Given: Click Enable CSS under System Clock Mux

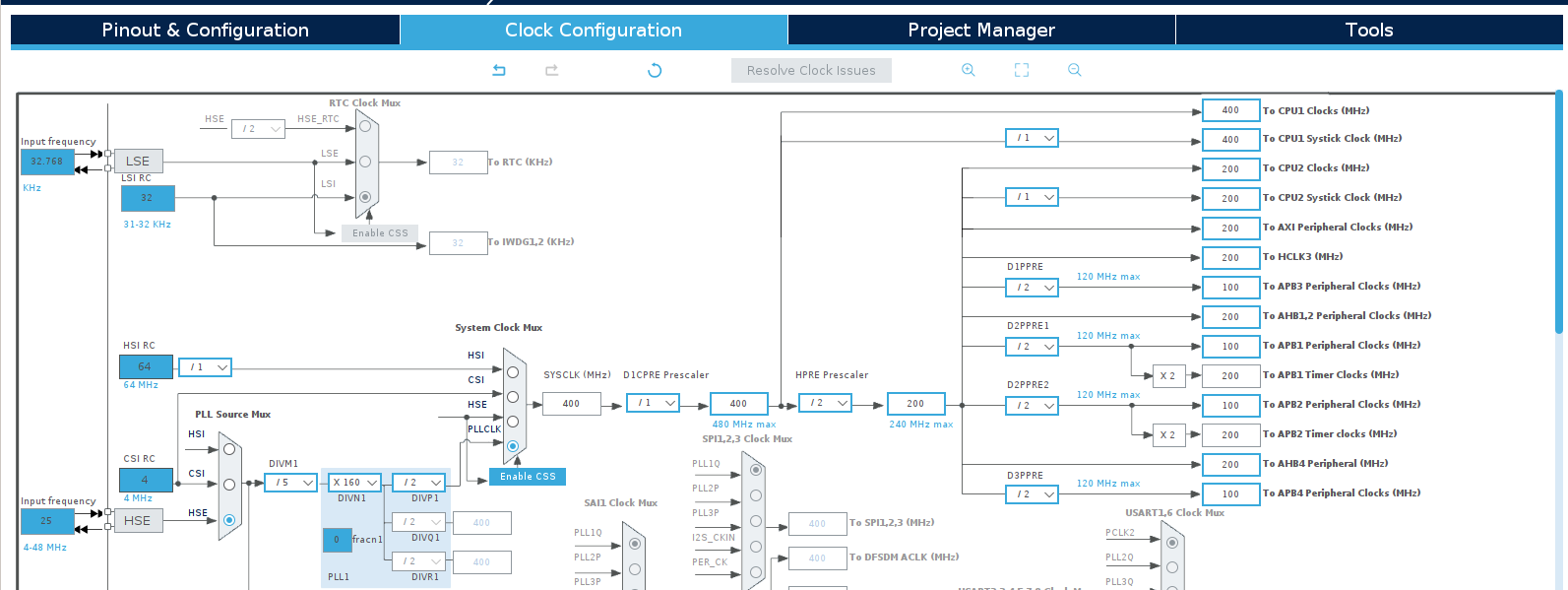Looking at the screenshot, I should 528,477.
